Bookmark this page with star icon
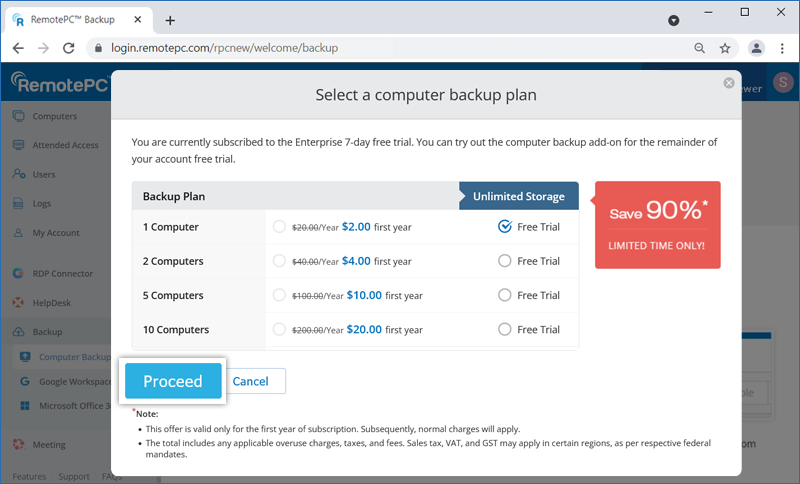The height and width of the screenshot is (484, 800). (x=726, y=48)
